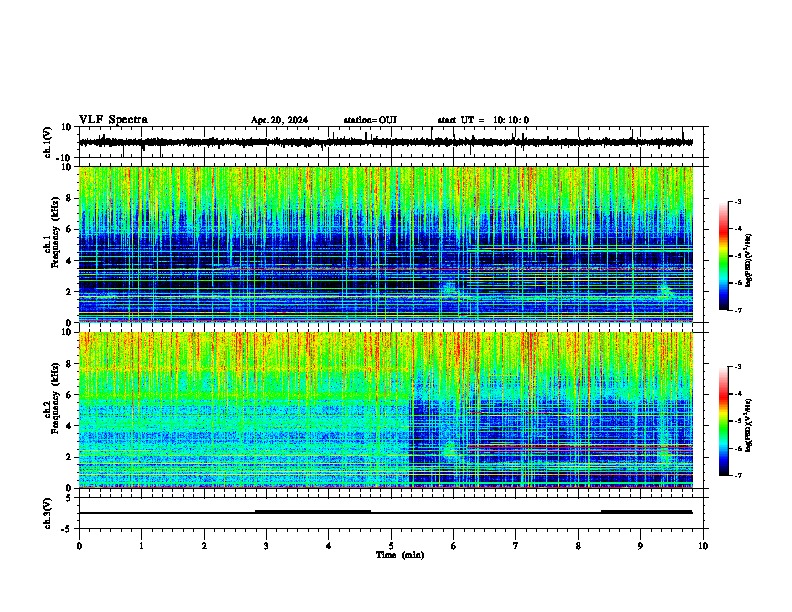This screenshot has height=612, width=792.
Task: Click the ch.1 voltage waveform trace
Action: [x=386, y=142]
